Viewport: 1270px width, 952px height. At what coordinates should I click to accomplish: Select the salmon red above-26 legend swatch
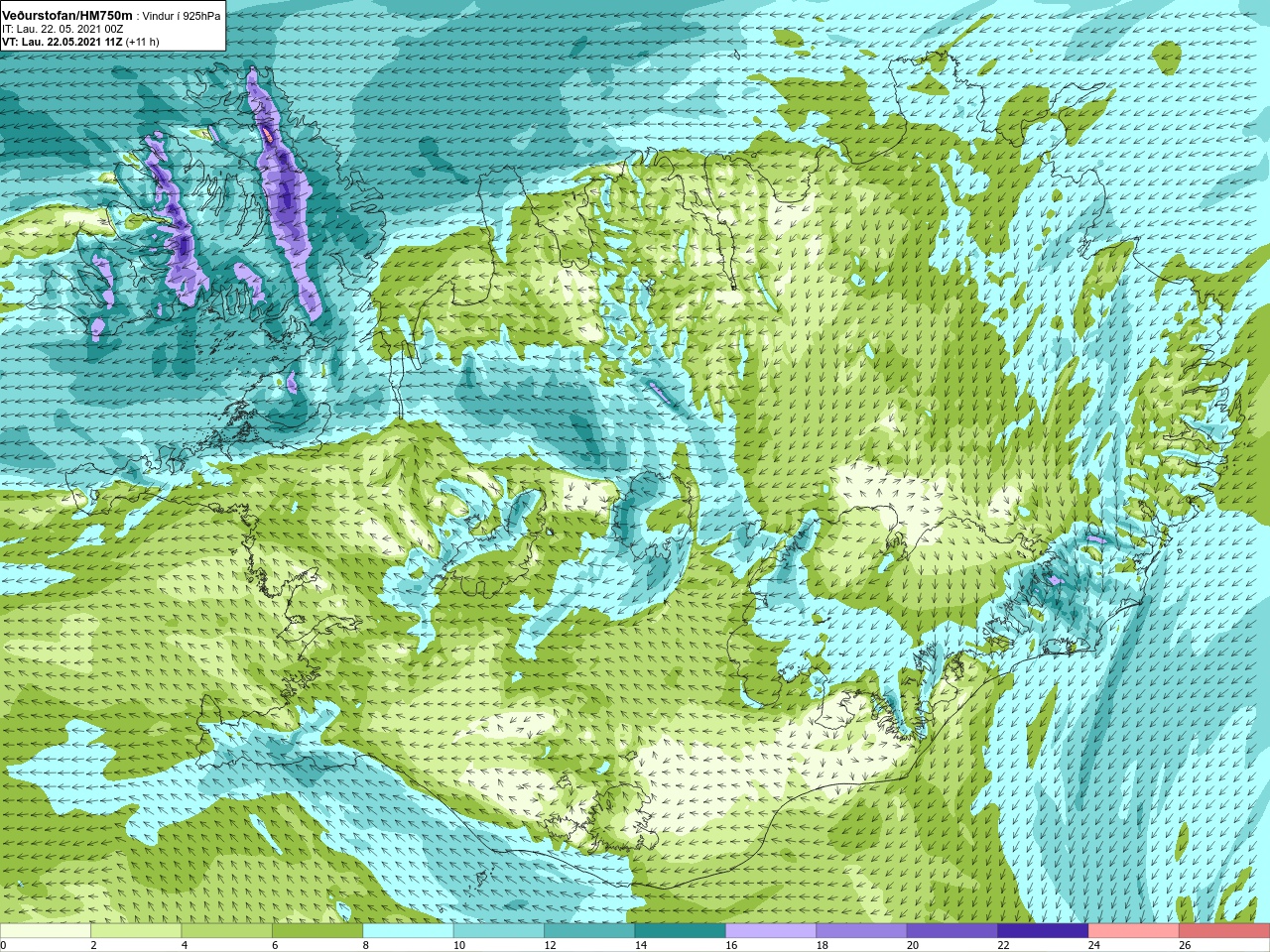(1224, 931)
